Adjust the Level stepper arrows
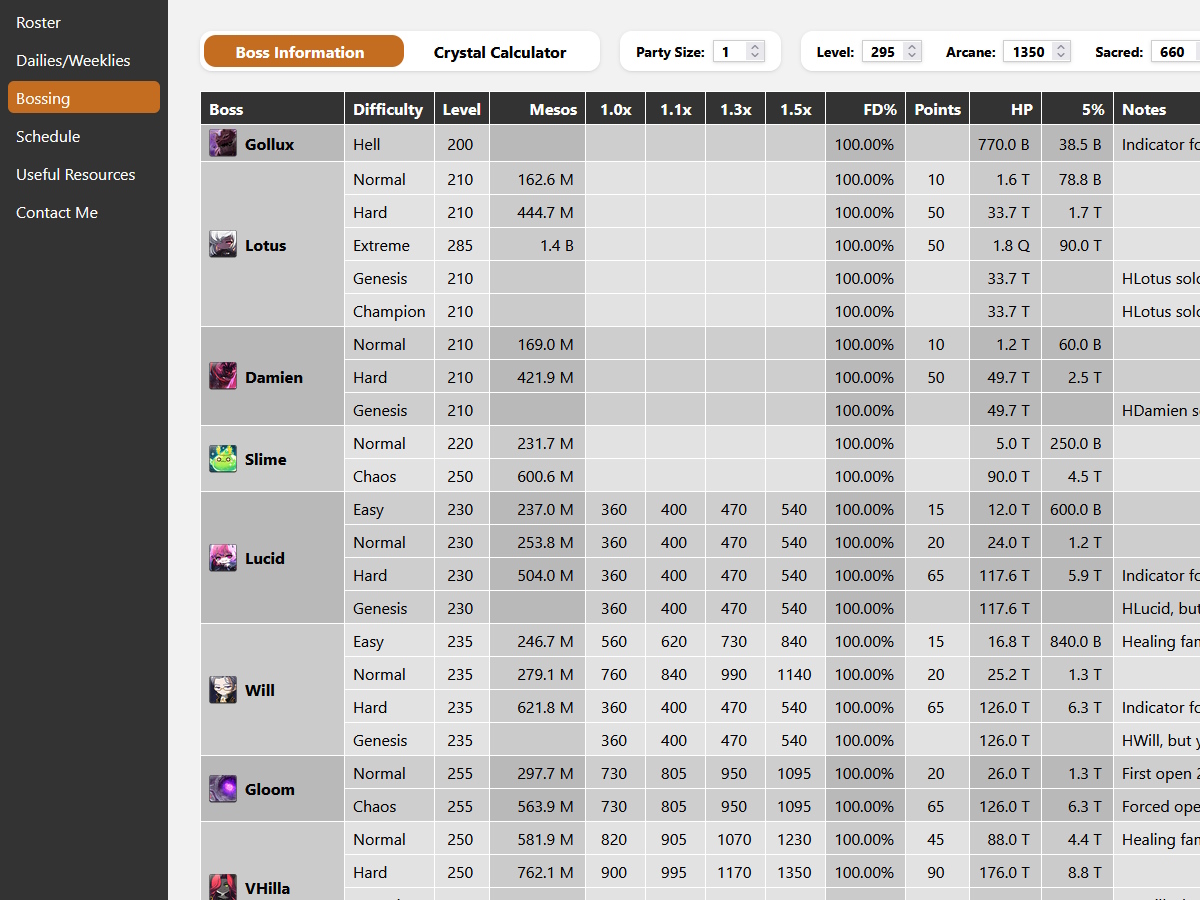Image resolution: width=1200 pixels, height=900 pixels. click(x=911, y=52)
